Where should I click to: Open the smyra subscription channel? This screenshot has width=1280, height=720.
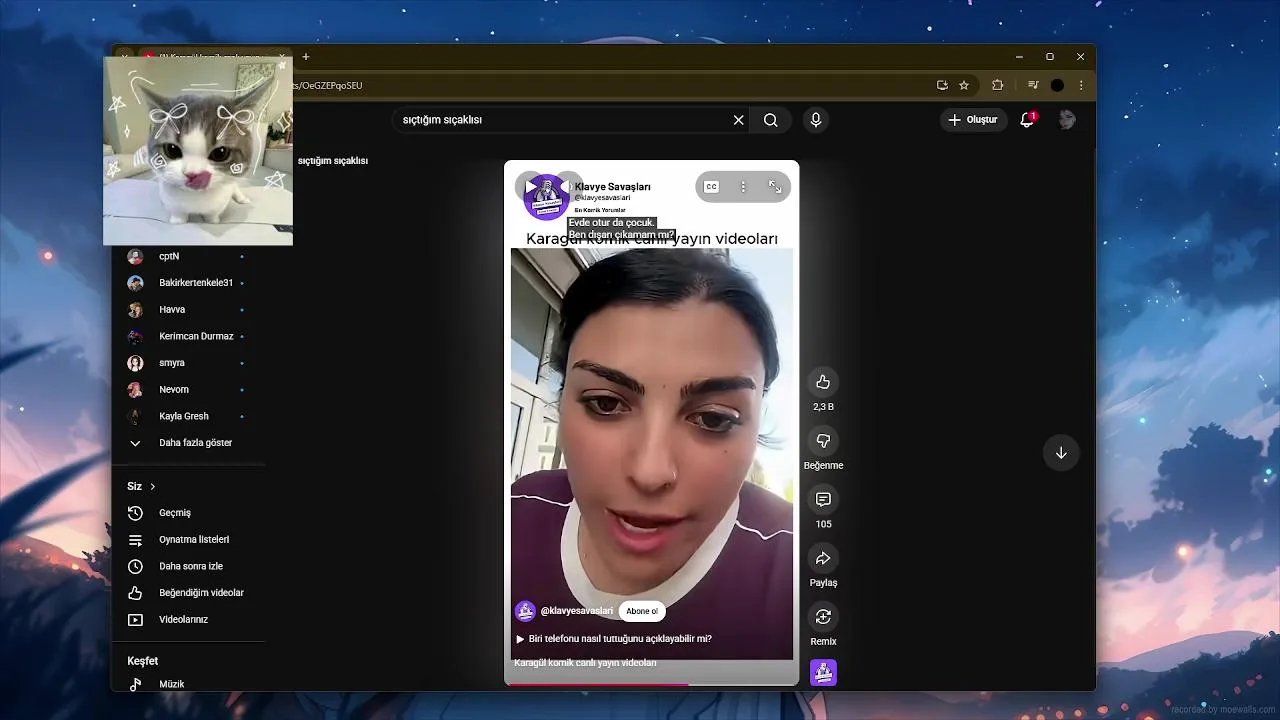pyautogui.click(x=188, y=363)
